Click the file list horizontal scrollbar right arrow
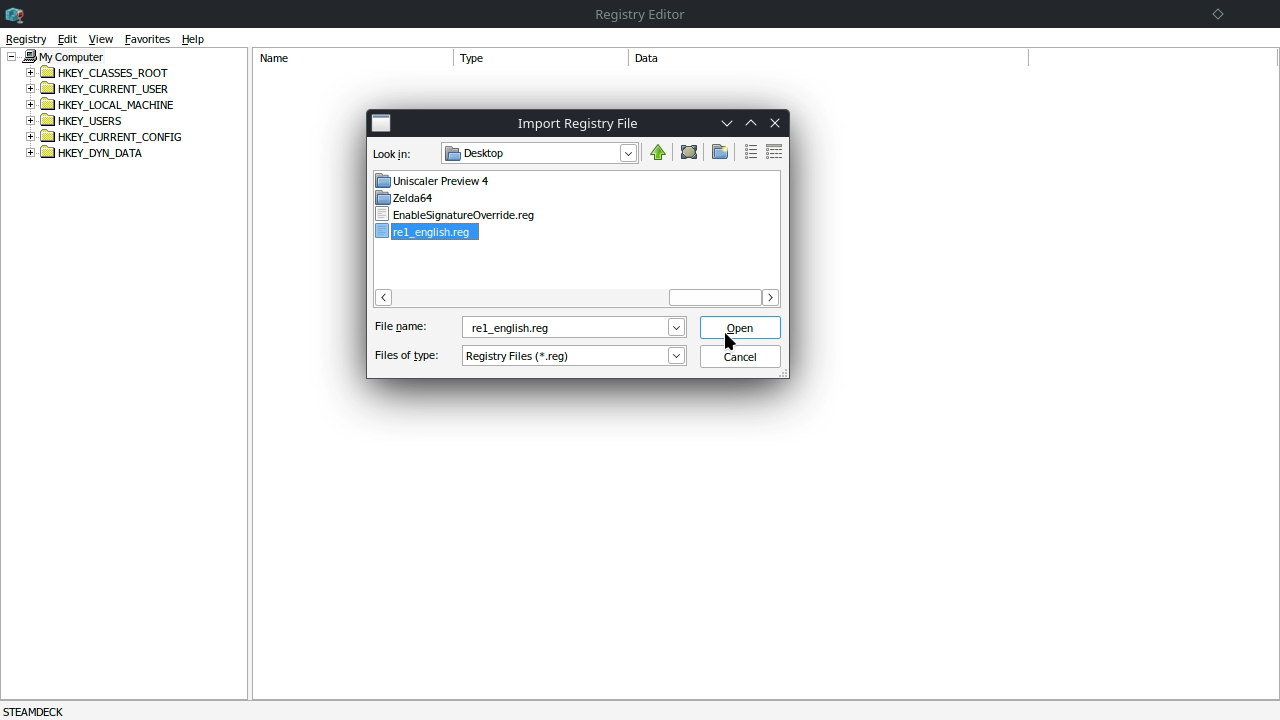The height and width of the screenshot is (720, 1280). click(770, 298)
